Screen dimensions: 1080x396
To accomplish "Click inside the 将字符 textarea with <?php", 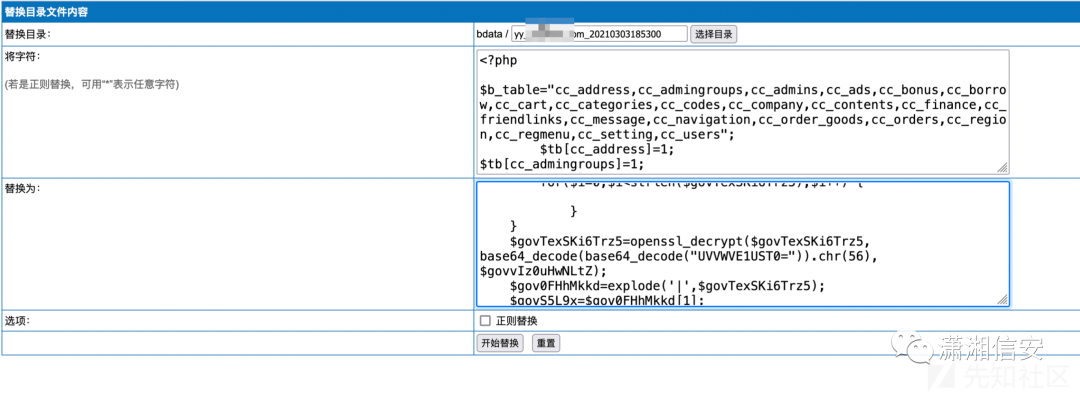I will [x=742, y=112].
